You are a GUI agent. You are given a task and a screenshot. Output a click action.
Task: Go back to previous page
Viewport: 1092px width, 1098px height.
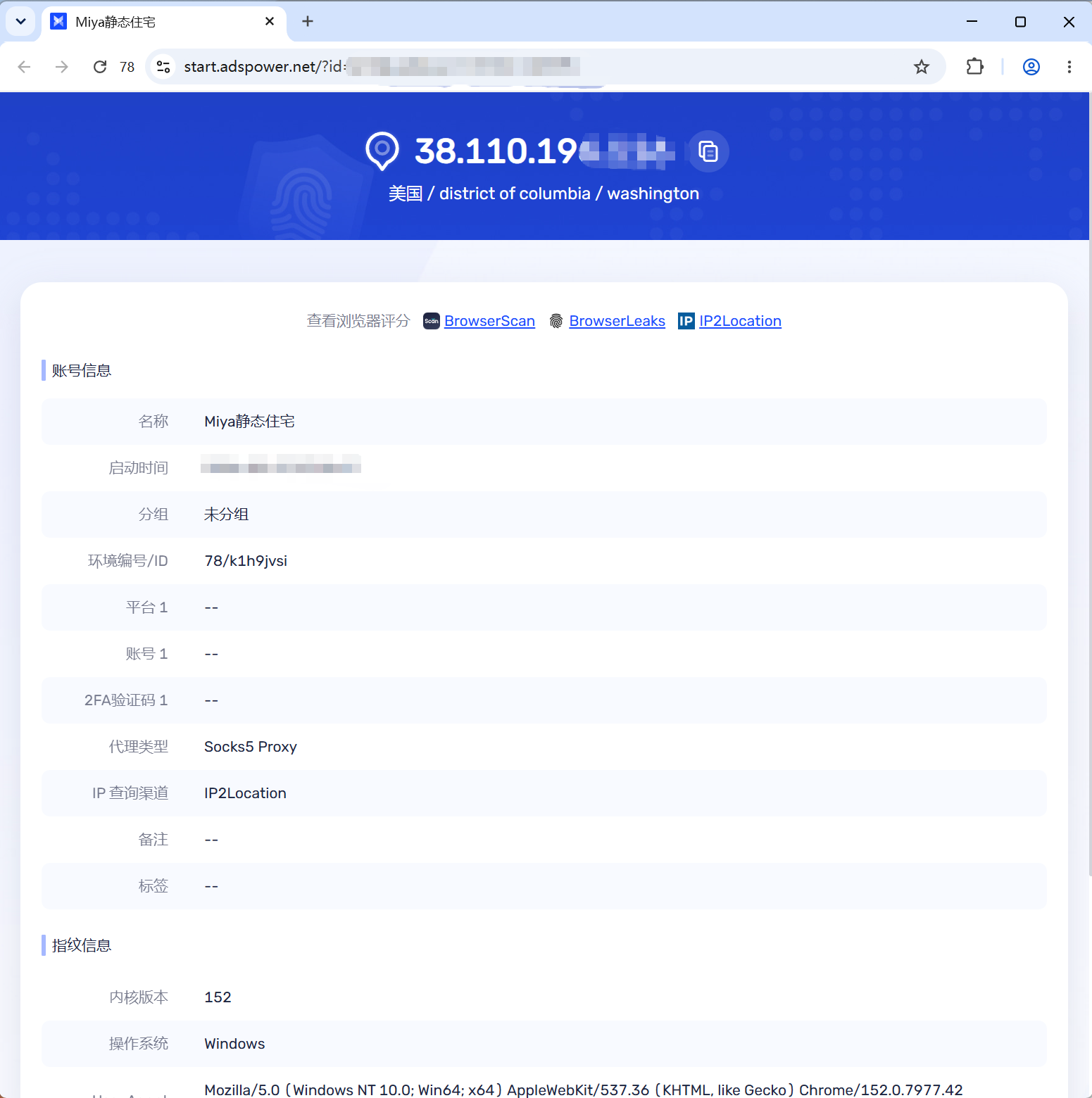click(x=24, y=67)
